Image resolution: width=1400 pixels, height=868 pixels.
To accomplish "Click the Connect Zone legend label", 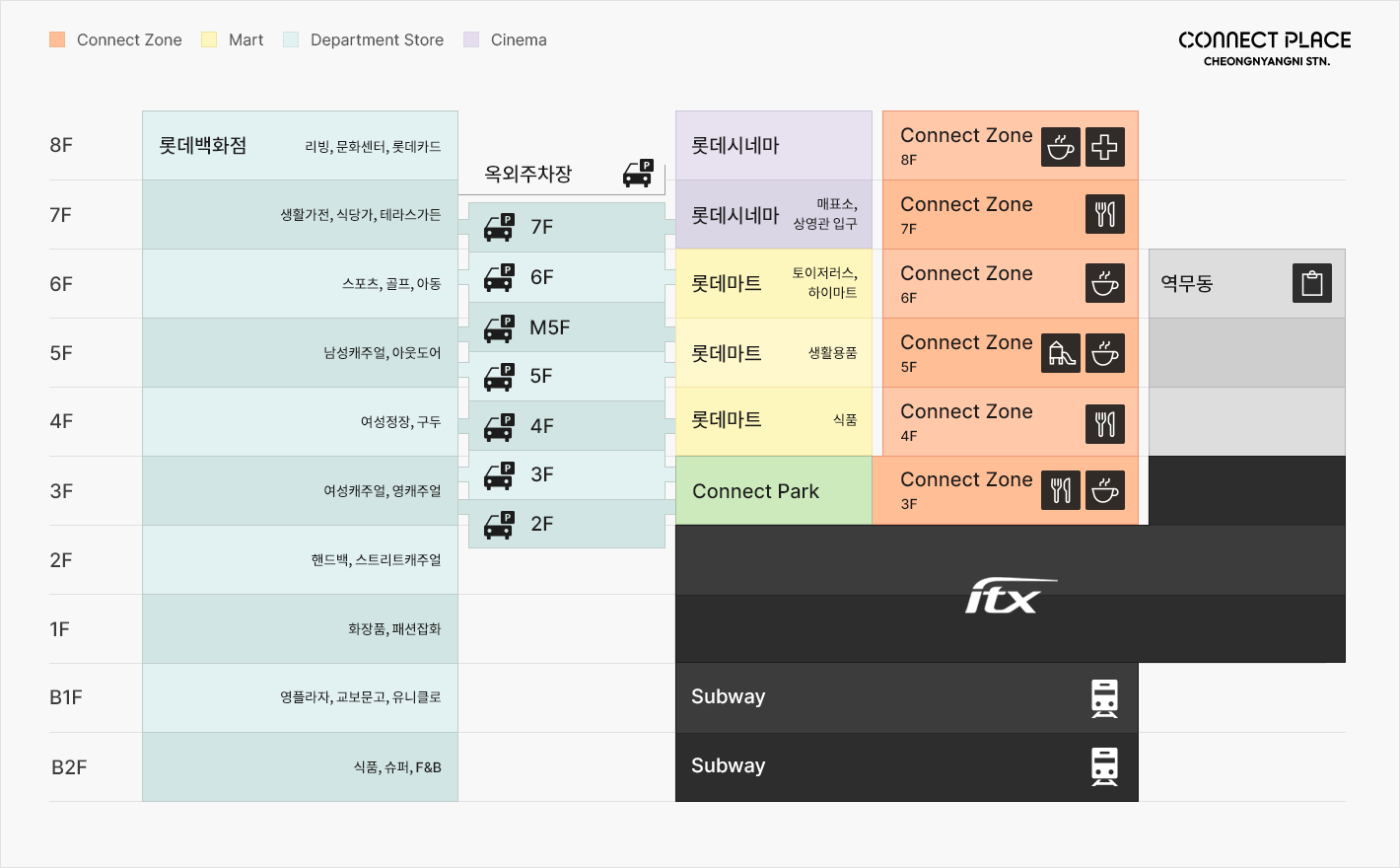I will pos(129,39).
